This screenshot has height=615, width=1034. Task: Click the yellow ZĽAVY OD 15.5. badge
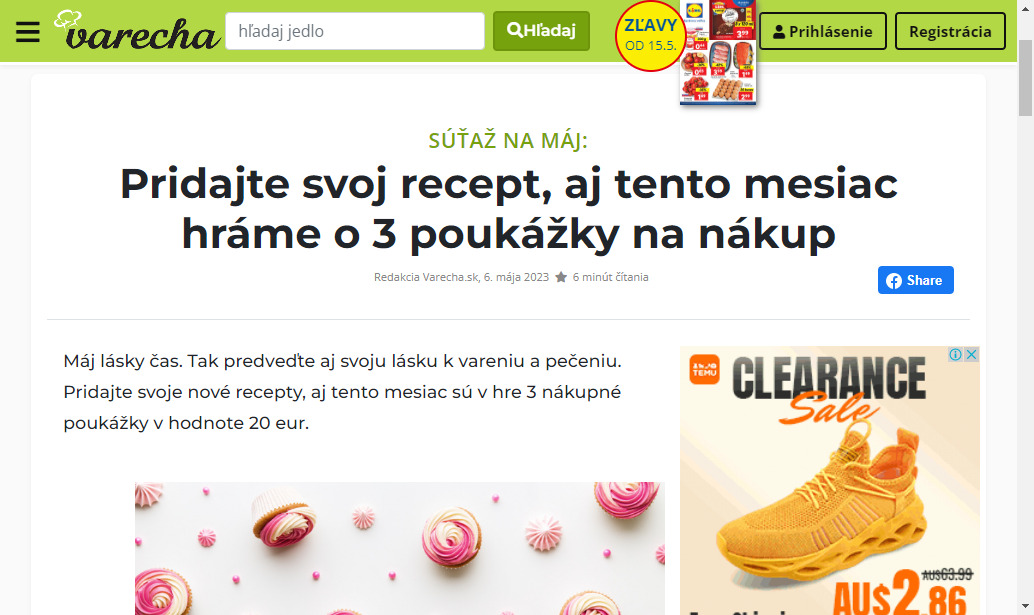click(650, 36)
